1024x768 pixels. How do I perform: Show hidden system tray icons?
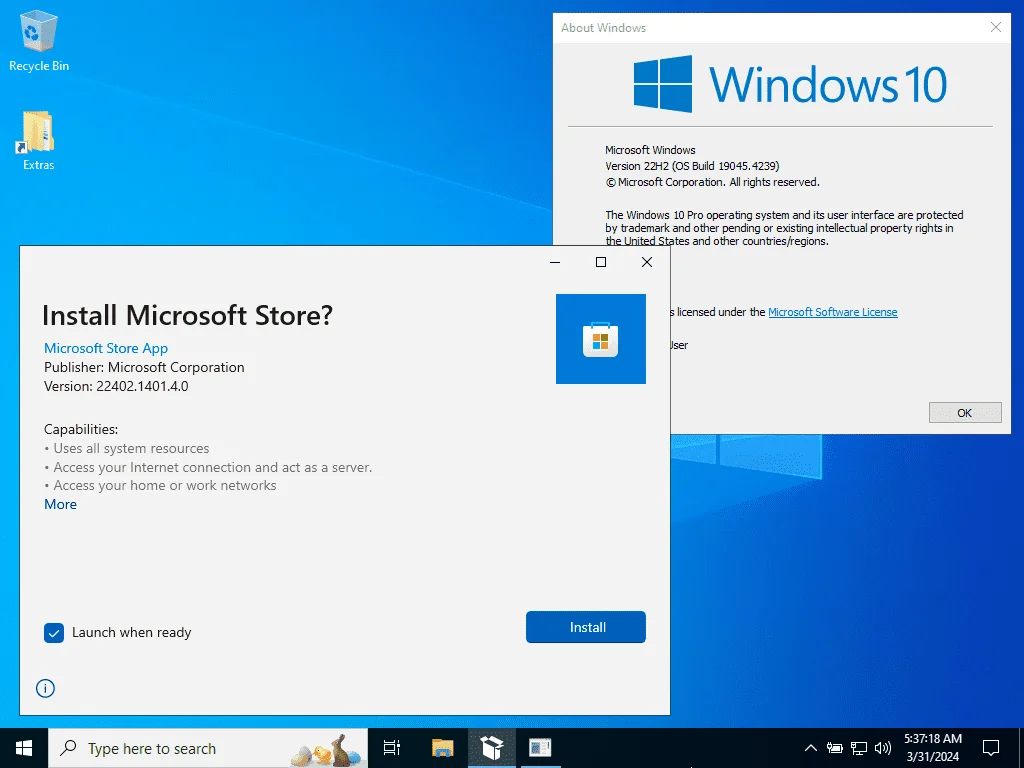810,748
